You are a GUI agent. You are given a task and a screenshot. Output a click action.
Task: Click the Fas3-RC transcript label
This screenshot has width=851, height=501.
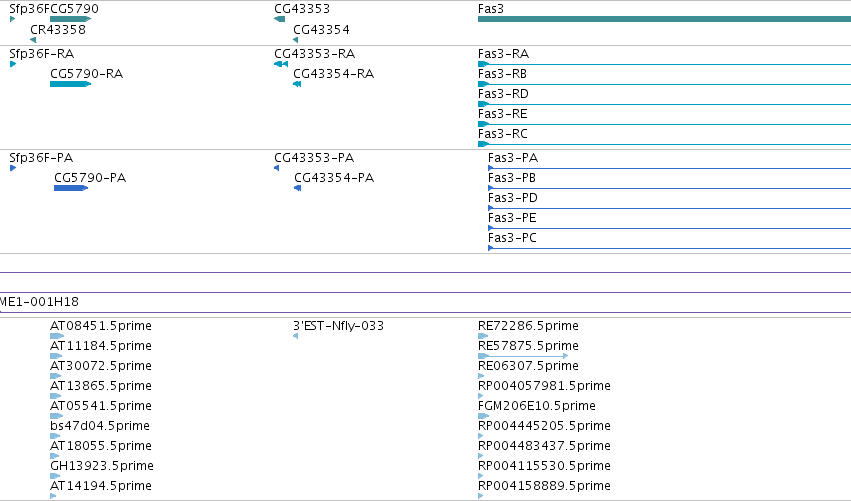tap(503, 134)
